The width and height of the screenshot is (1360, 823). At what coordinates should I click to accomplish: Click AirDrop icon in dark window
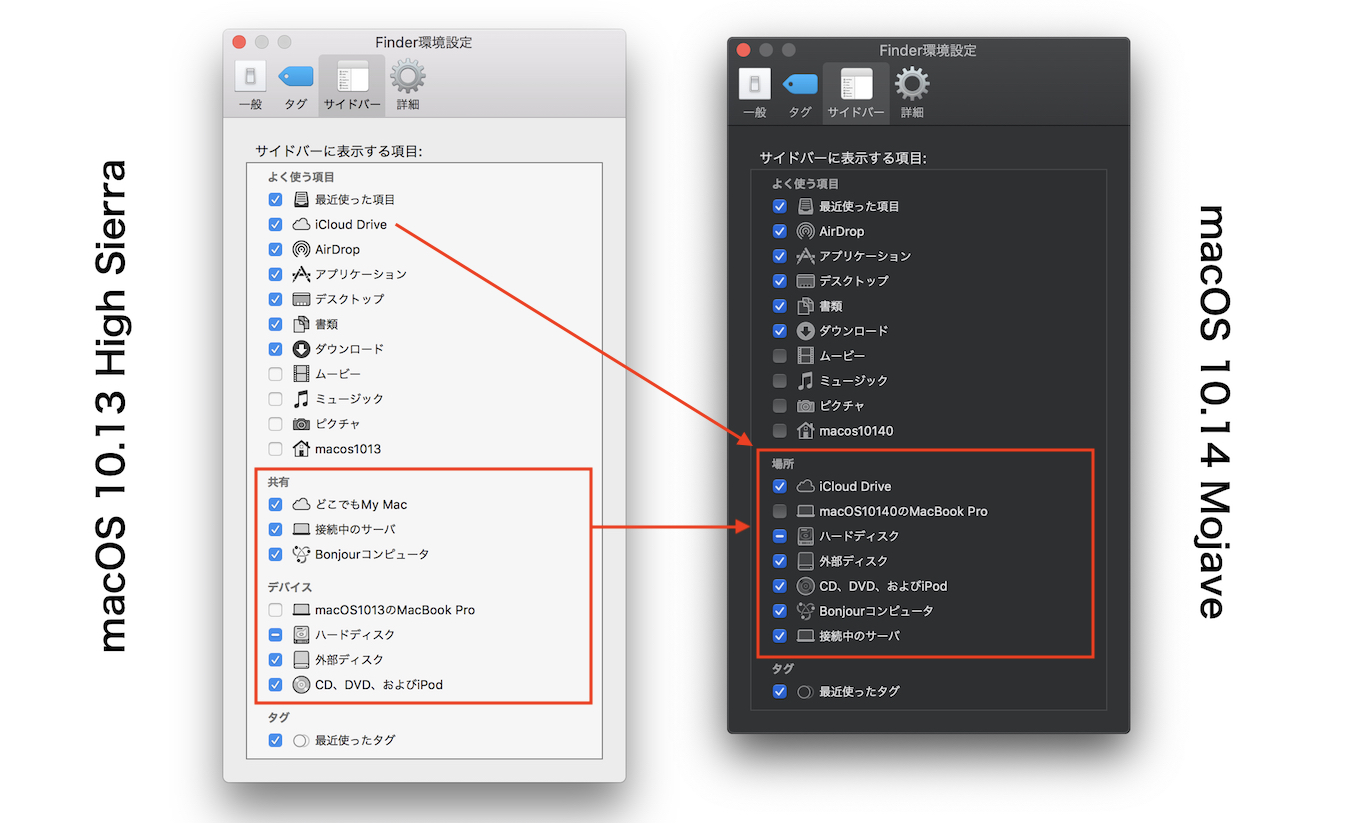[x=805, y=231]
